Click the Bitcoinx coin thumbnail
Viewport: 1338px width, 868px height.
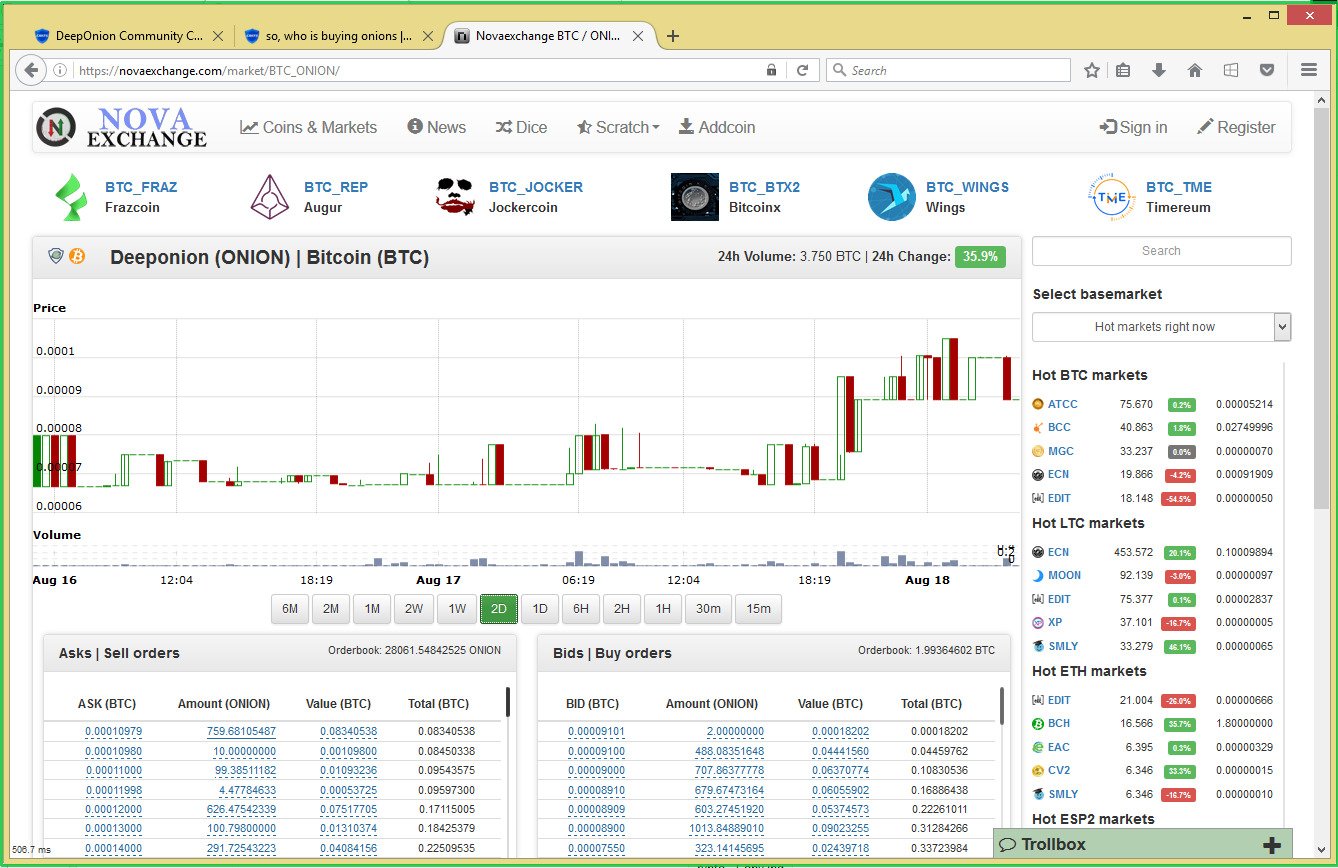point(695,197)
